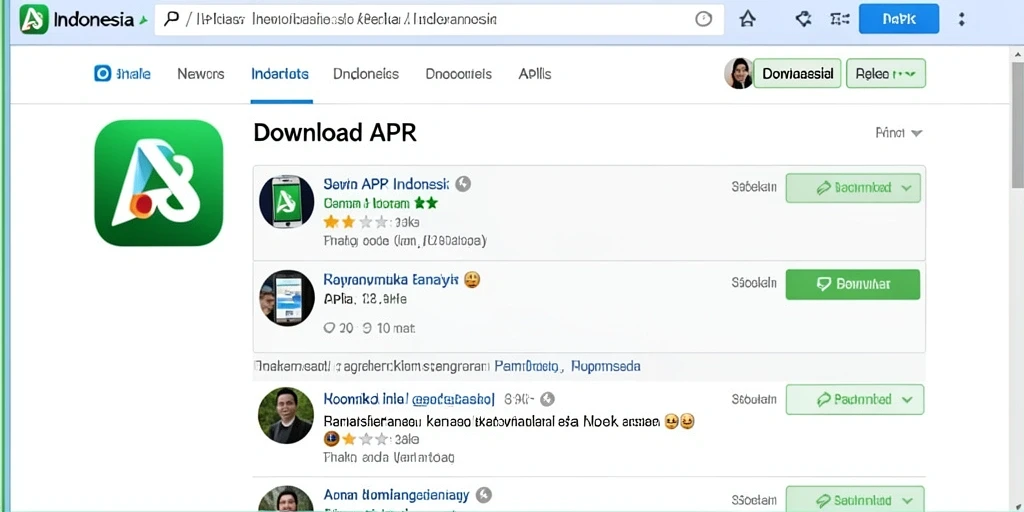The height and width of the screenshot is (512, 1024).
Task: Click the star rating in the Koomikd inial row
Action: click(x=357, y=438)
